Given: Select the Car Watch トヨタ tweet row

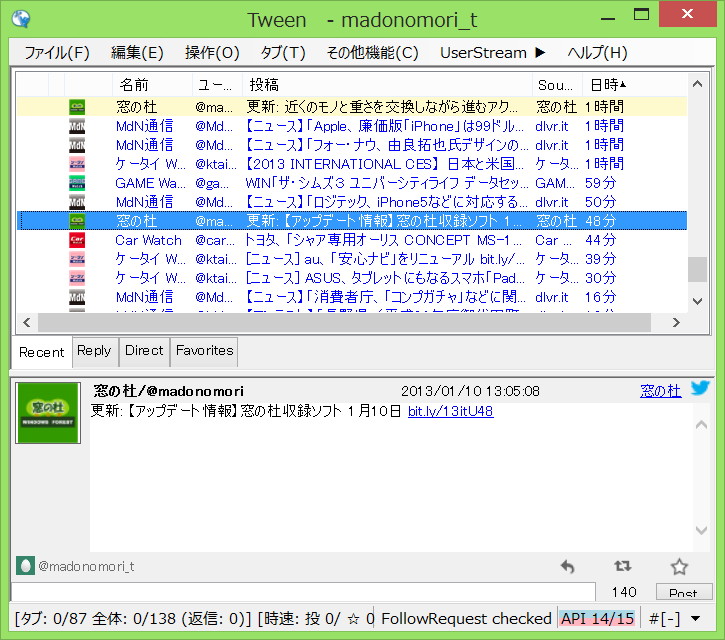Looking at the screenshot, I should (x=352, y=240).
